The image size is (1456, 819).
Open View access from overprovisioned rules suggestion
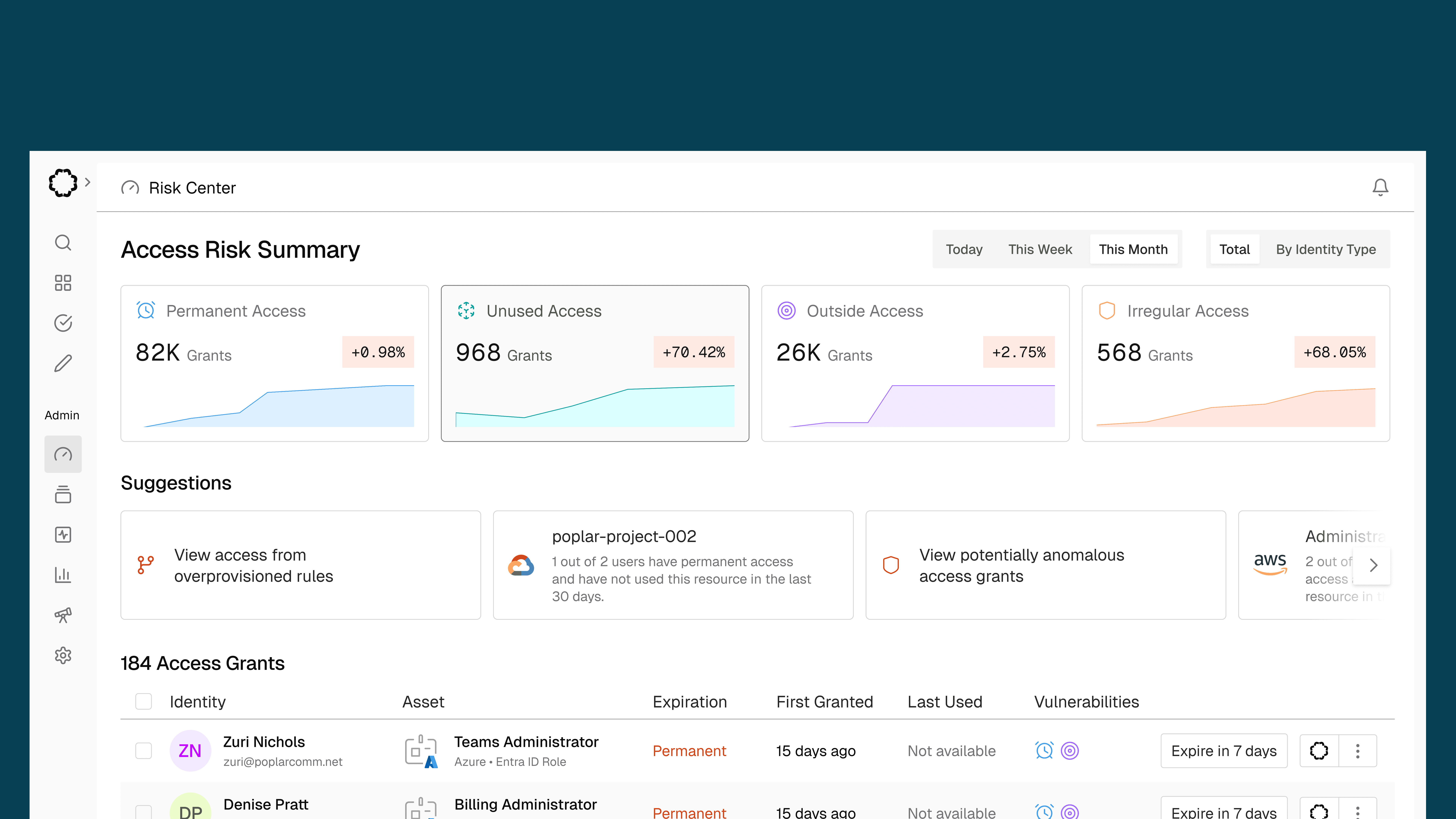(x=301, y=565)
